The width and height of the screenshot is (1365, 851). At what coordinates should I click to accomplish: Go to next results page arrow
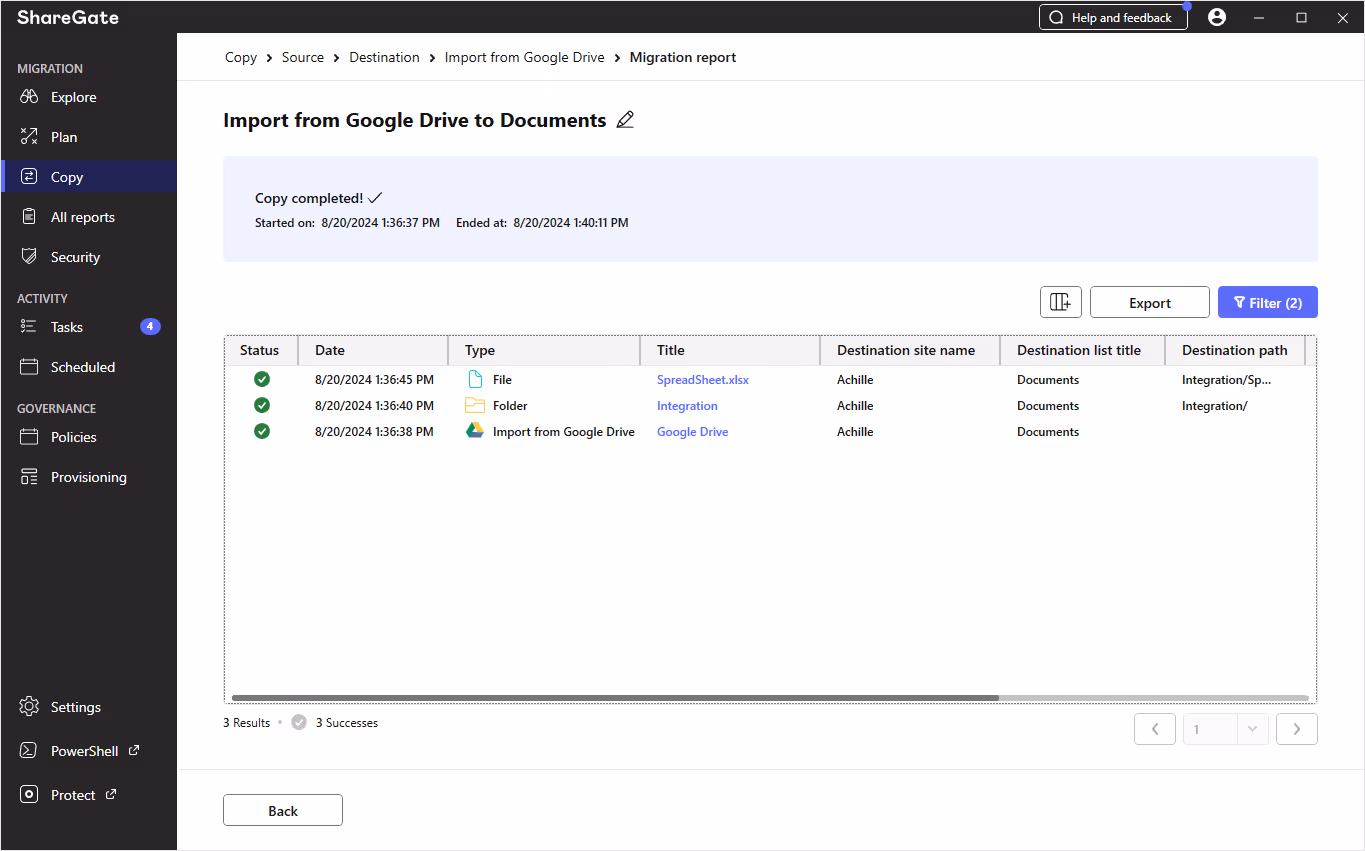click(x=1297, y=729)
